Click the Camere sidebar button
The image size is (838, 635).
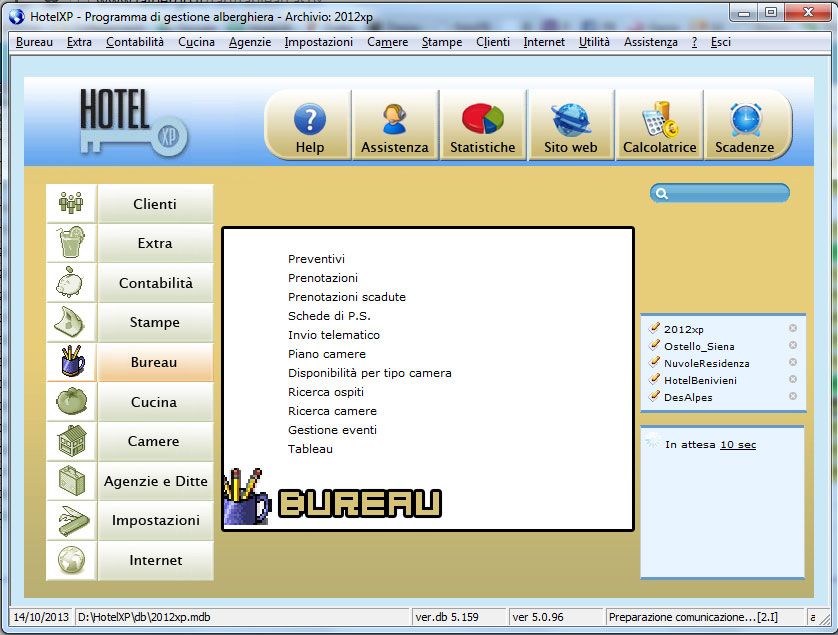[155, 442]
